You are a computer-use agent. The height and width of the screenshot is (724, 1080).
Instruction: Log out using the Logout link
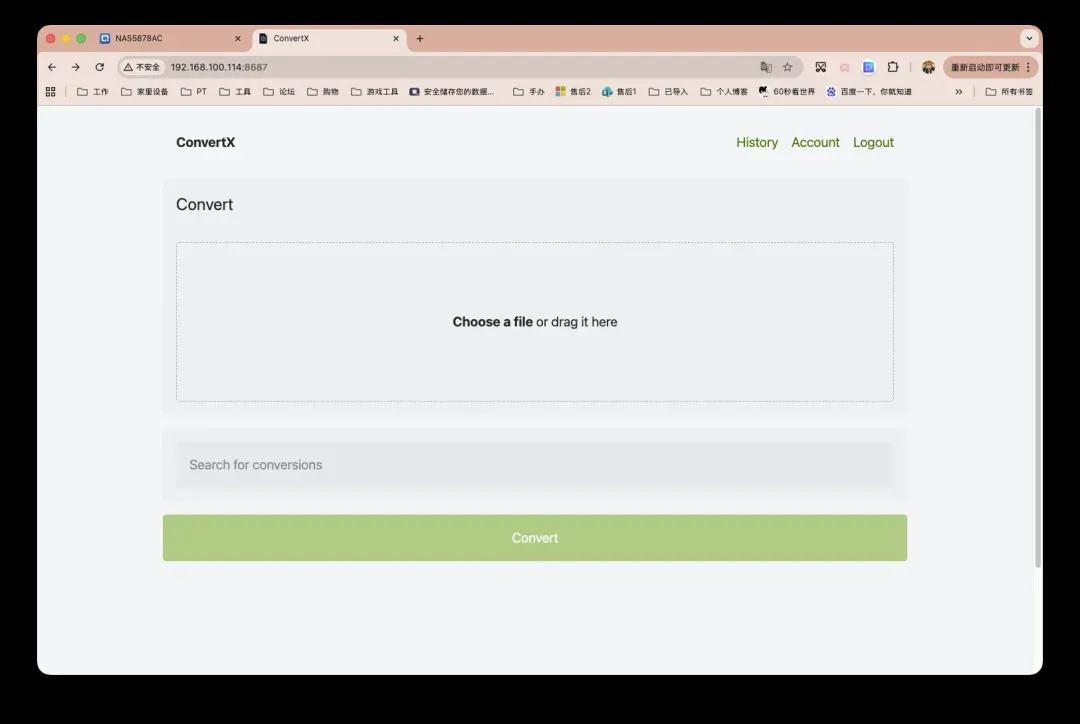click(x=873, y=142)
